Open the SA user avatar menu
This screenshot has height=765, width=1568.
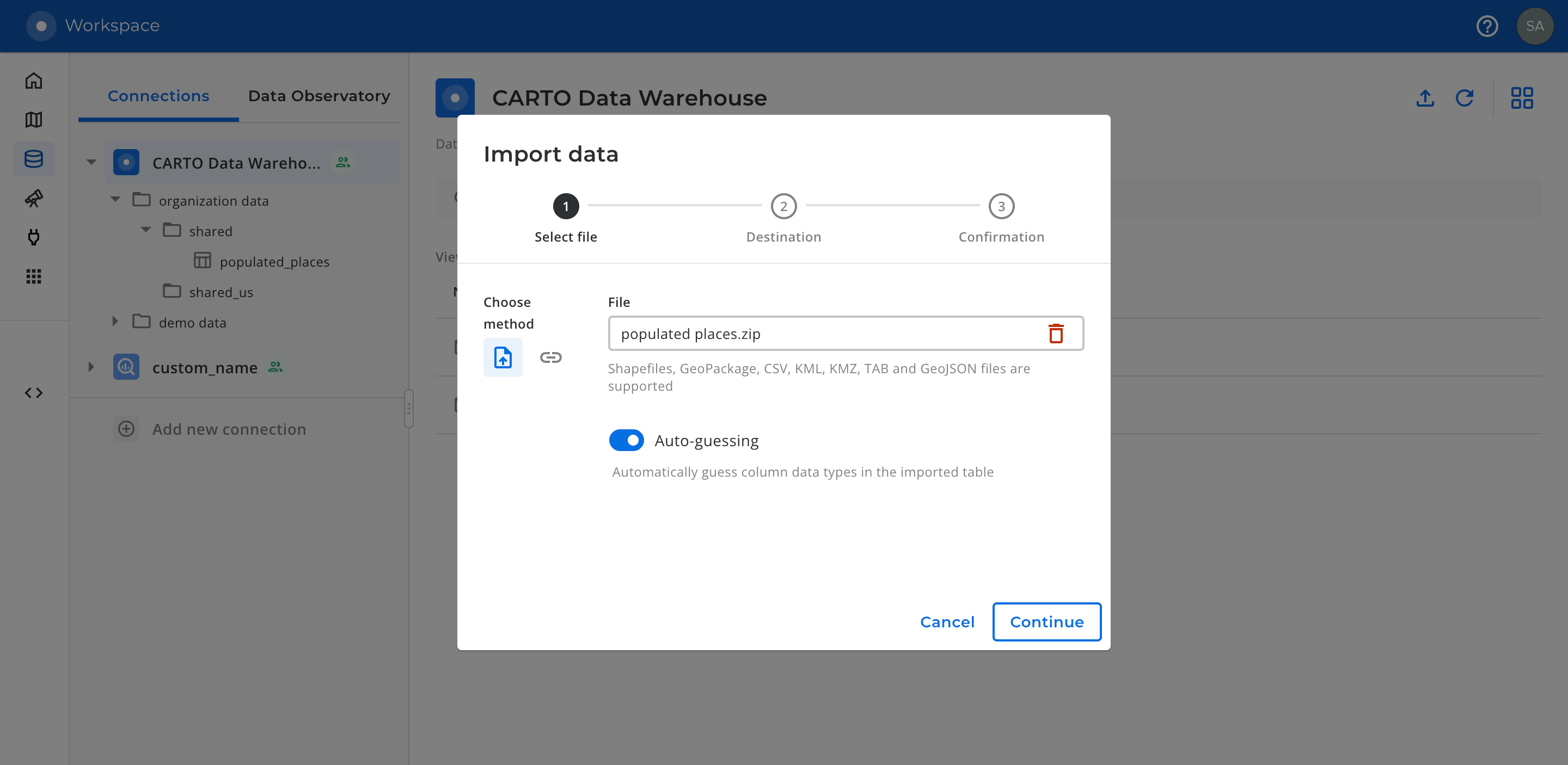1535,26
